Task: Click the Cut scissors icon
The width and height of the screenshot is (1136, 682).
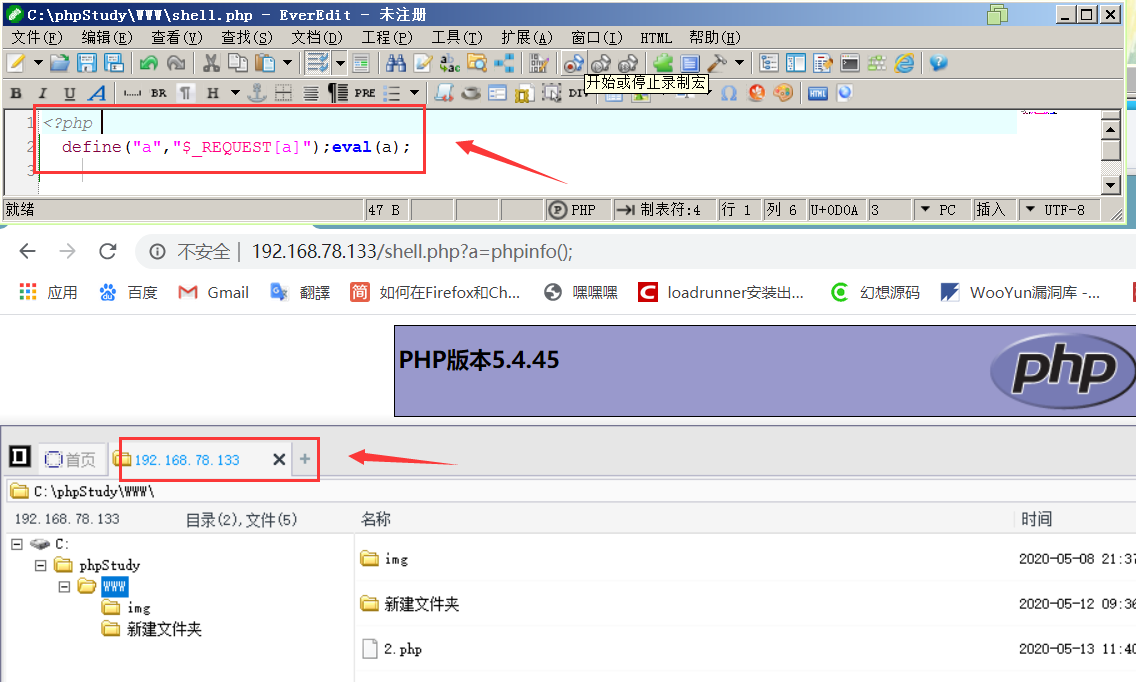Action: coord(211,64)
